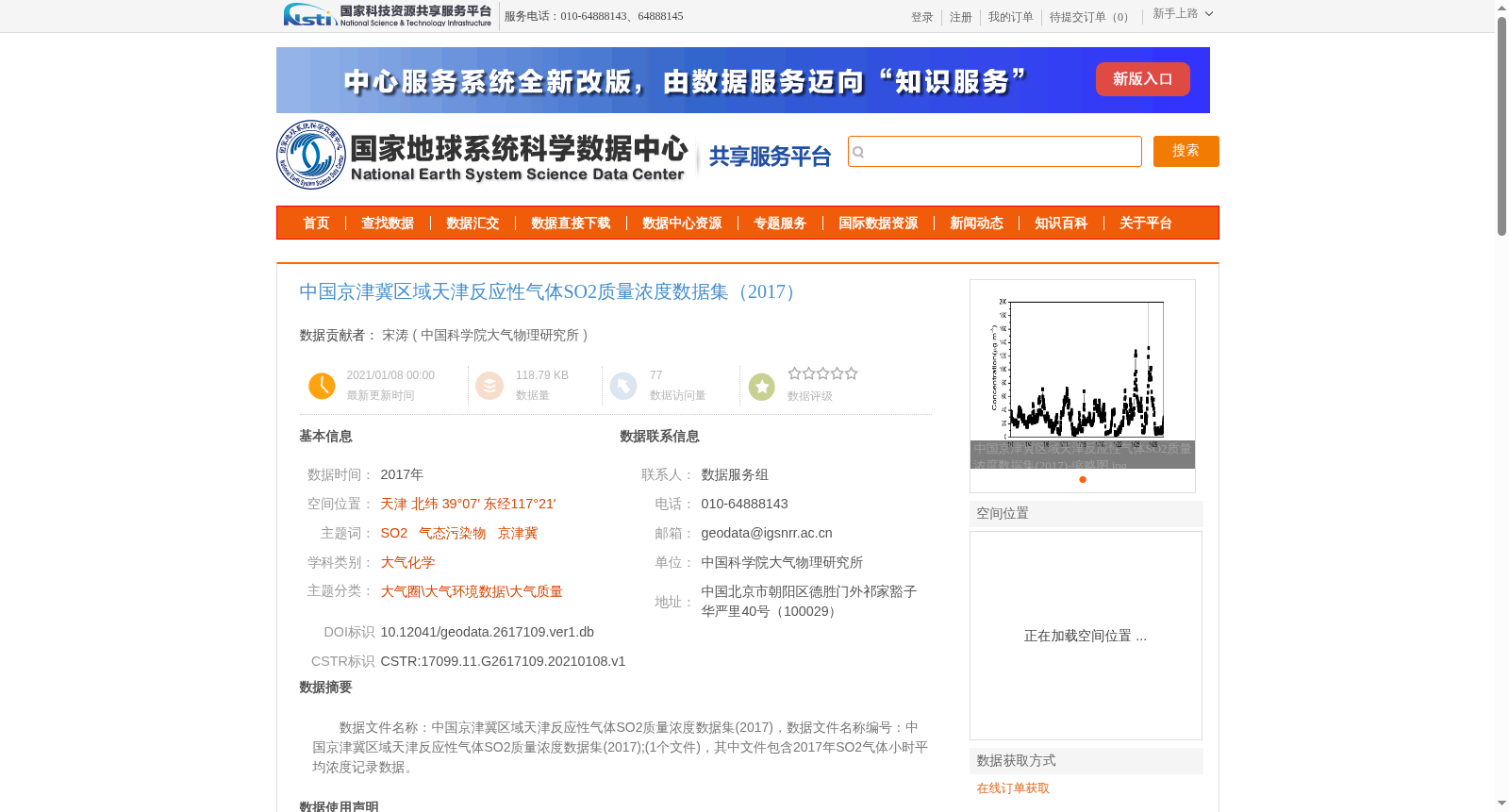Screen dimensions: 1509x812
Task: Click the 空间位置 panel header
Action: (1086, 514)
